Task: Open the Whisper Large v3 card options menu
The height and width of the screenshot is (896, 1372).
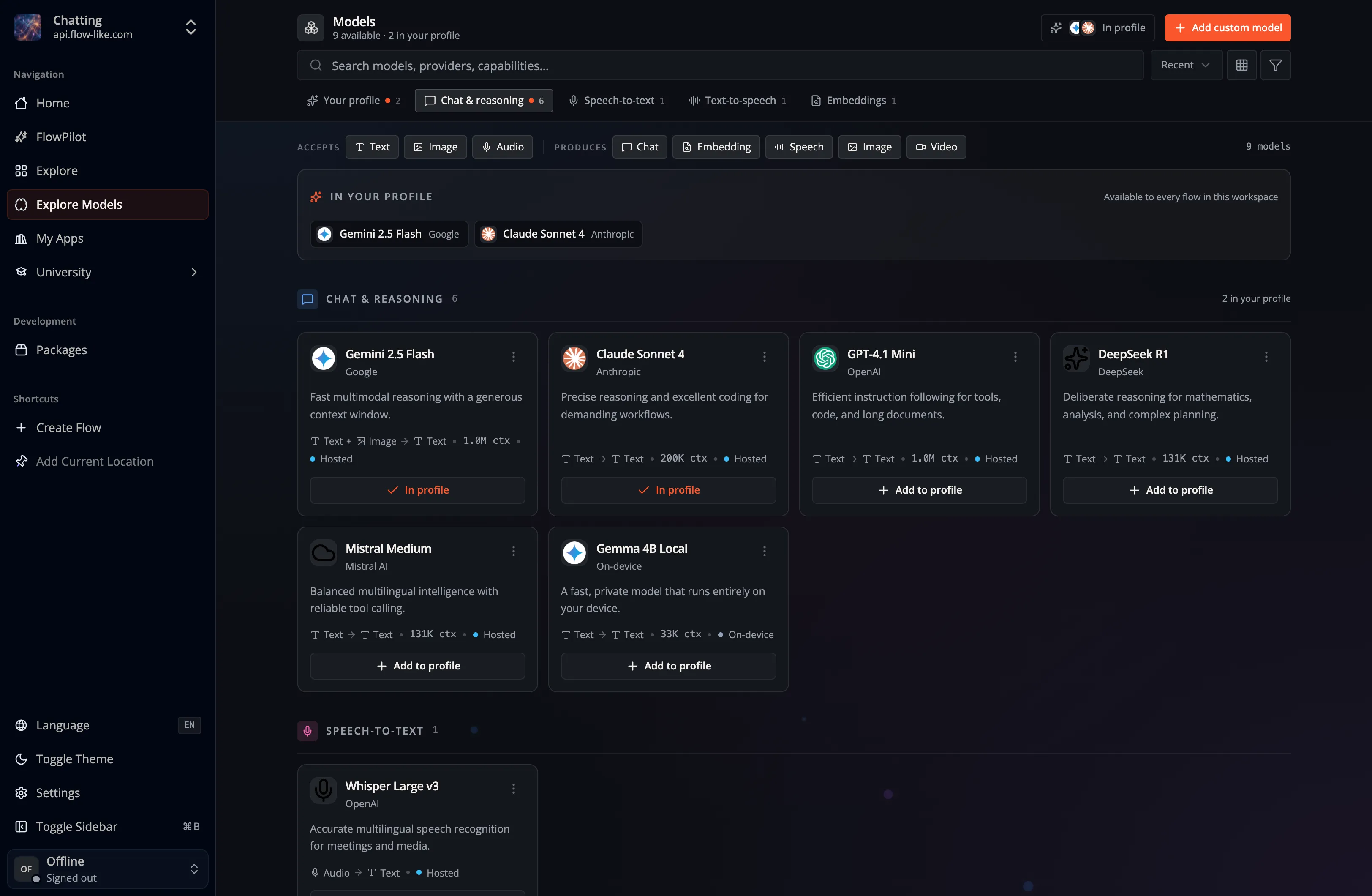Action: [x=513, y=789]
